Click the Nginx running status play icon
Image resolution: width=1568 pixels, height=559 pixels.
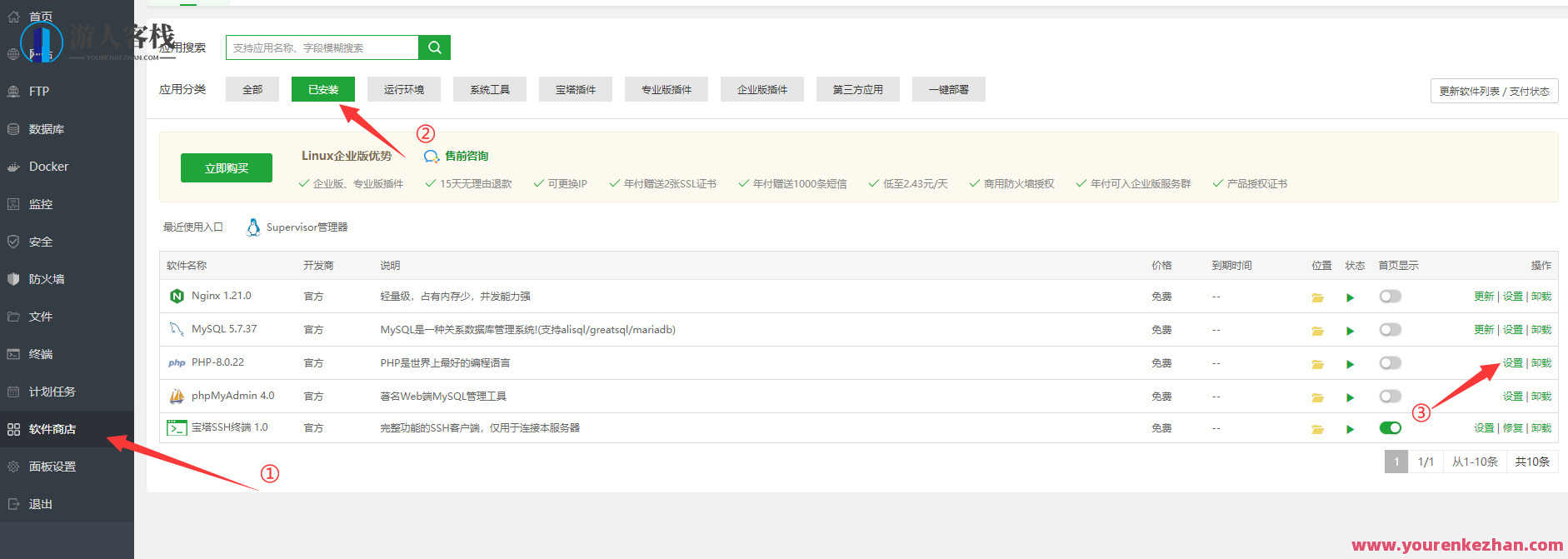pos(1350,297)
